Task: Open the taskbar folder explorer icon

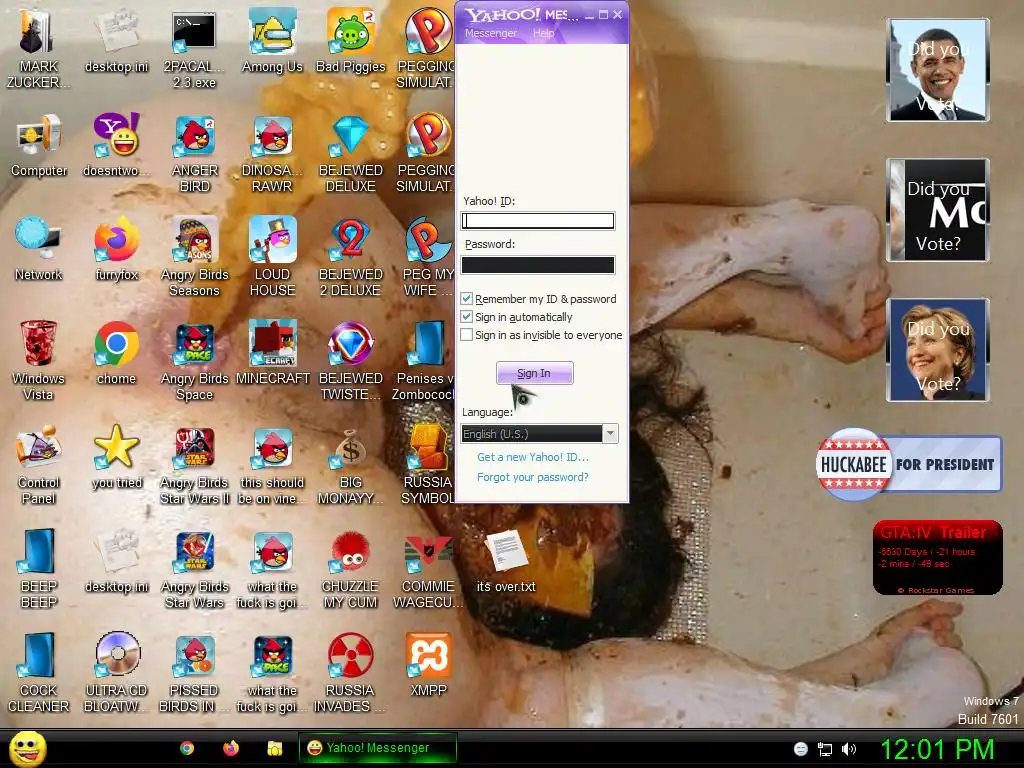Action: (x=275, y=748)
